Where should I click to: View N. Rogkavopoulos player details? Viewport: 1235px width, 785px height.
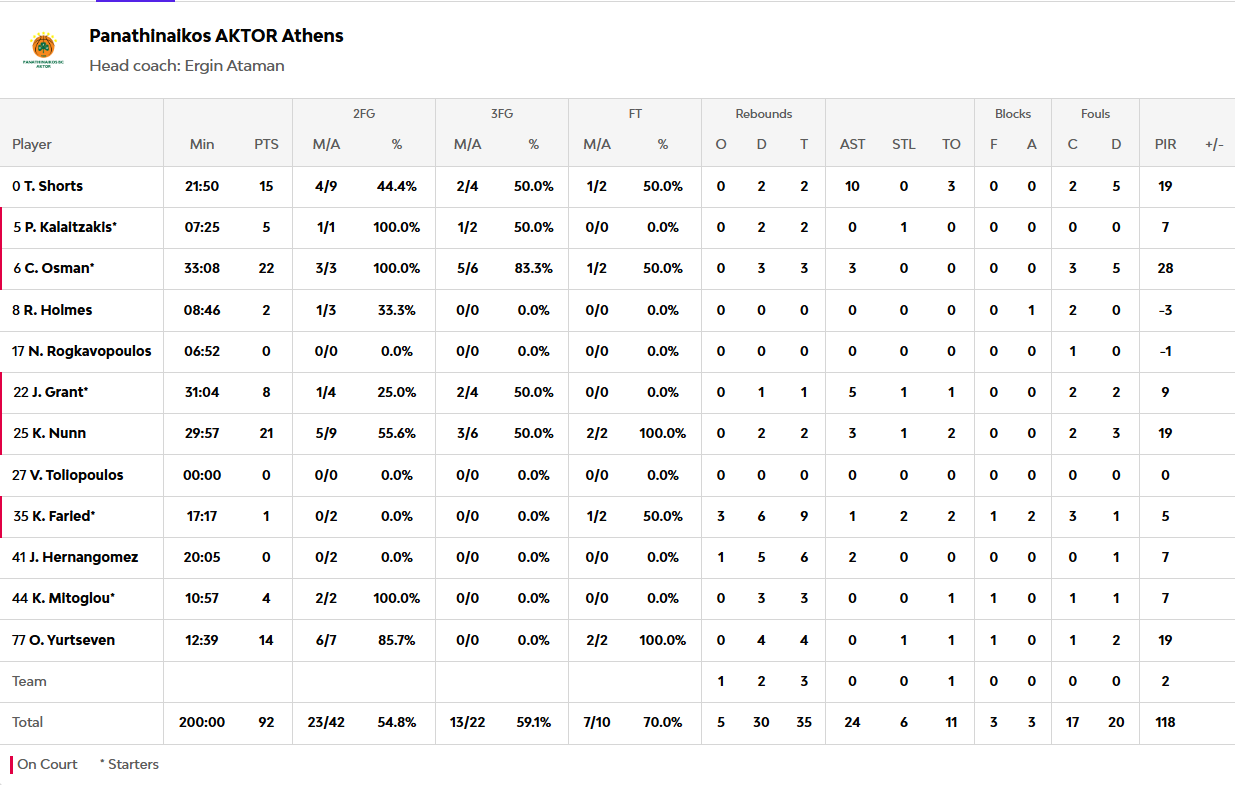pyautogui.click(x=87, y=351)
